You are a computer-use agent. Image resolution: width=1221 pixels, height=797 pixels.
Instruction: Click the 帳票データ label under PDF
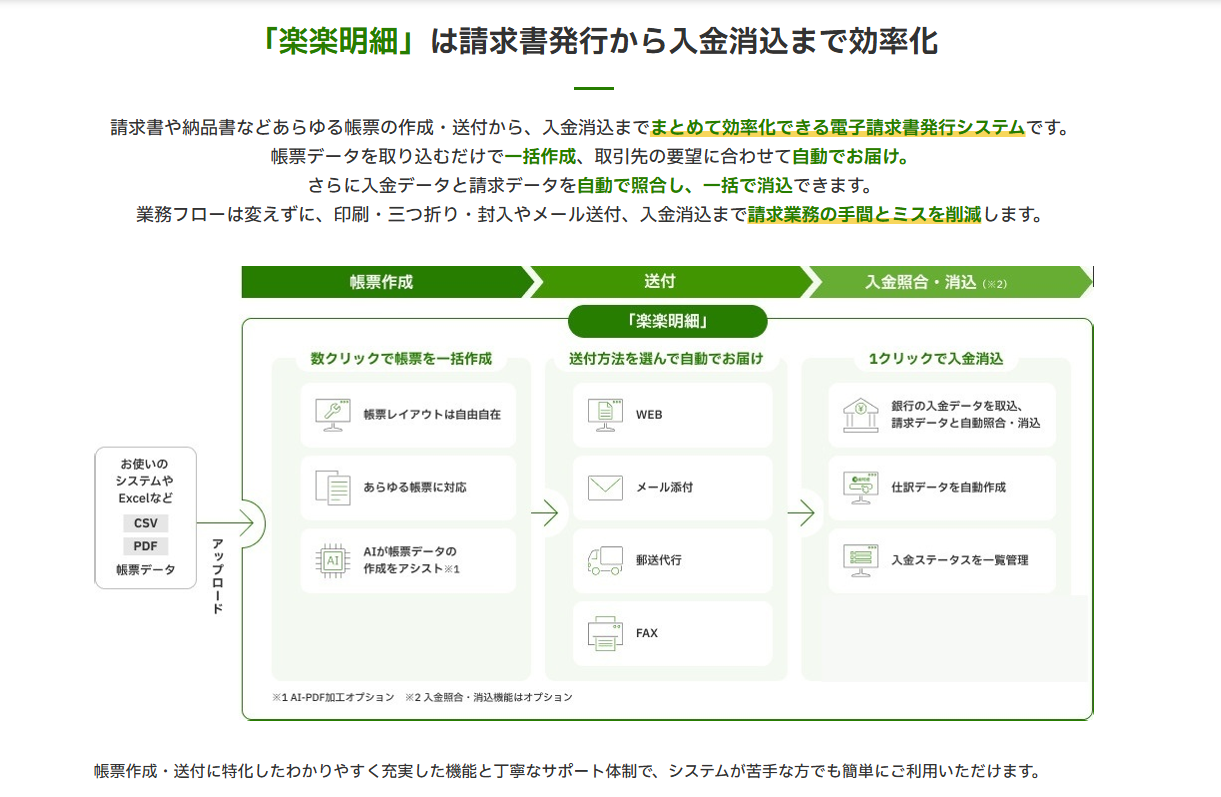click(145, 570)
